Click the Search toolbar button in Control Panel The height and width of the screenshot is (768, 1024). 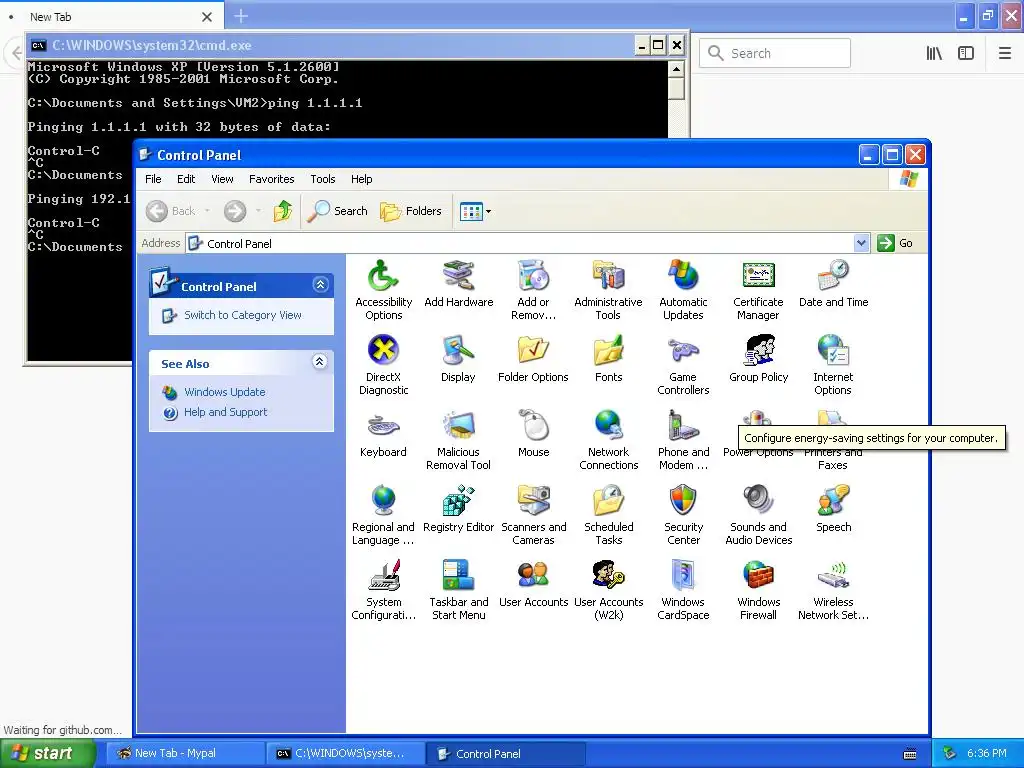[x=338, y=211]
